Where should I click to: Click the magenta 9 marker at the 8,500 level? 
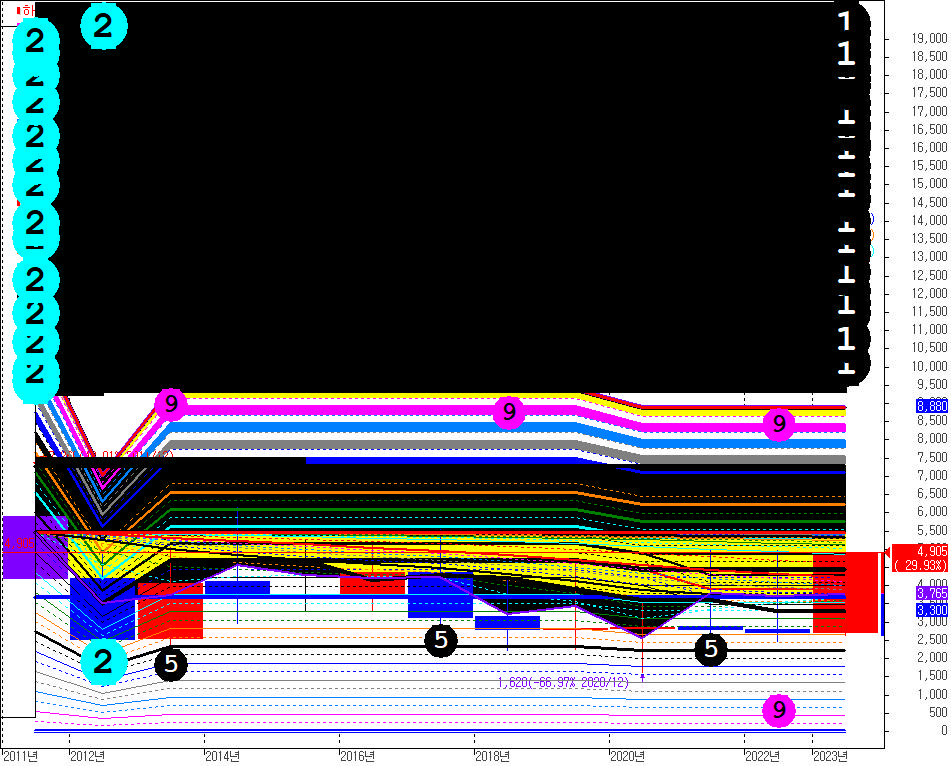(779, 424)
